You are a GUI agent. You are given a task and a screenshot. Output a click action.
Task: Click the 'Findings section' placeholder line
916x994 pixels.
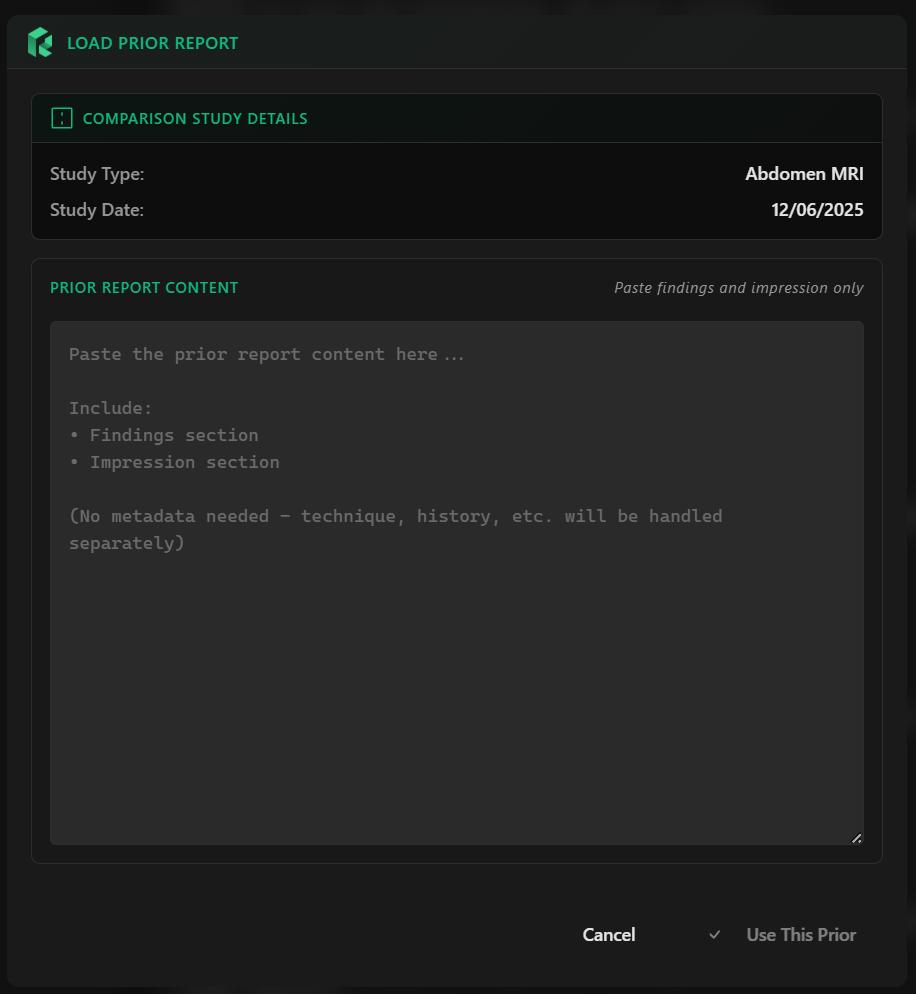[x=173, y=435]
